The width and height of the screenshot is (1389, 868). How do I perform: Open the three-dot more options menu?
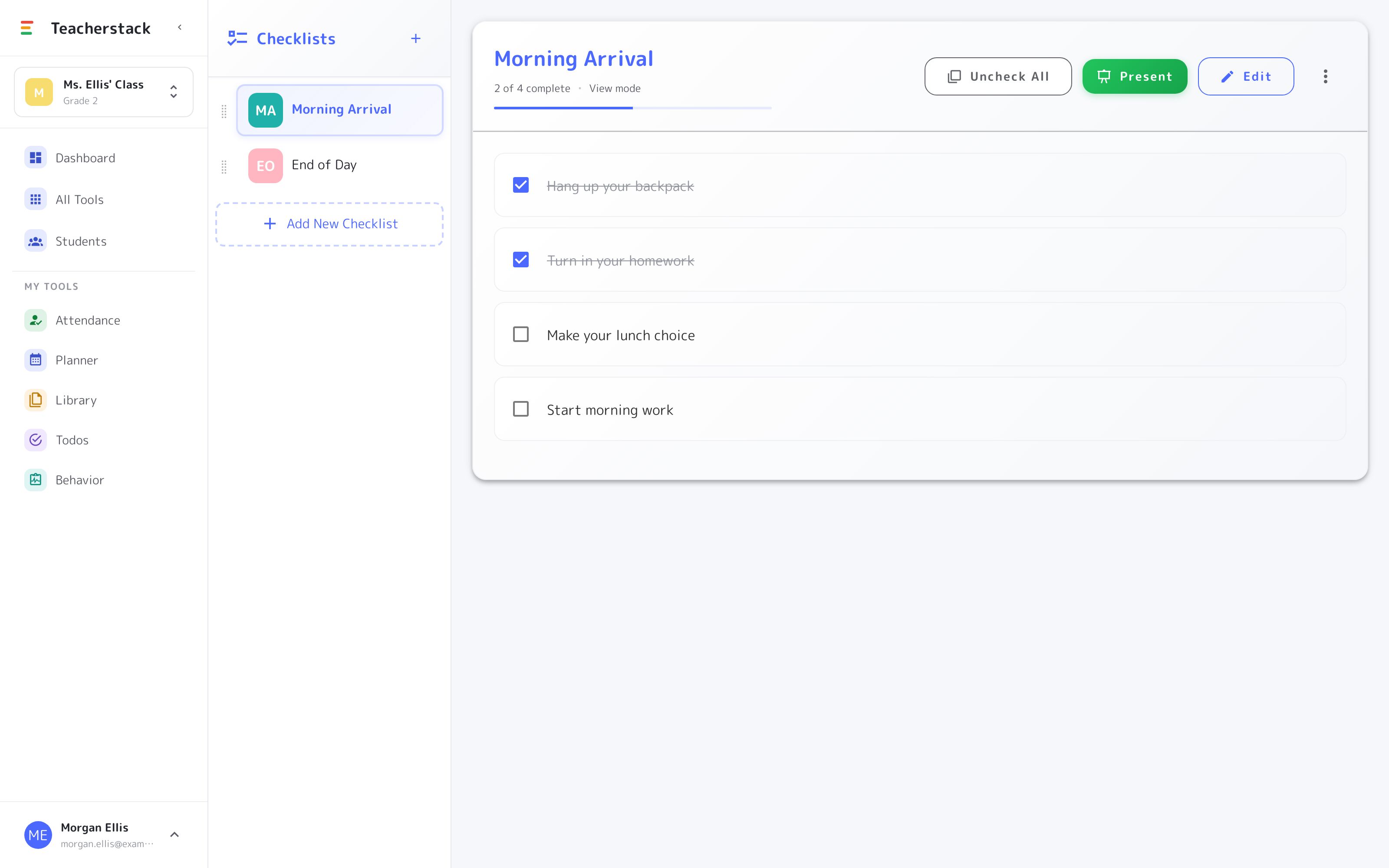(x=1325, y=76)
